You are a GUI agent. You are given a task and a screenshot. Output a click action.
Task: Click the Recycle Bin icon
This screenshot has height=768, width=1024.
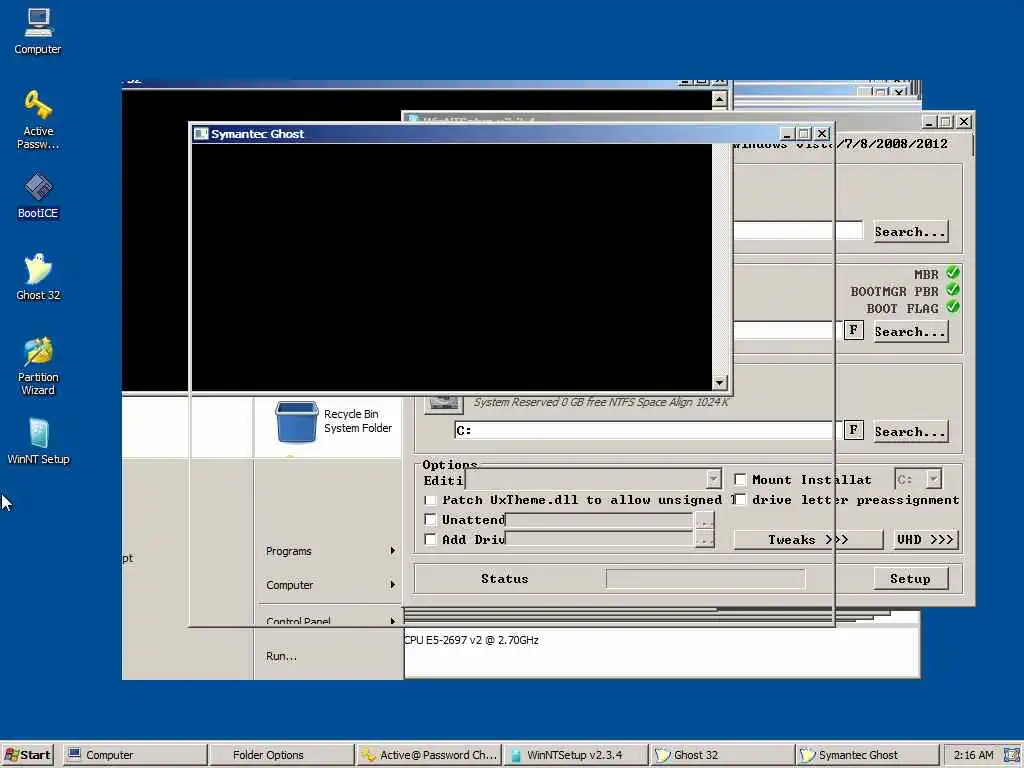[296, 422]
